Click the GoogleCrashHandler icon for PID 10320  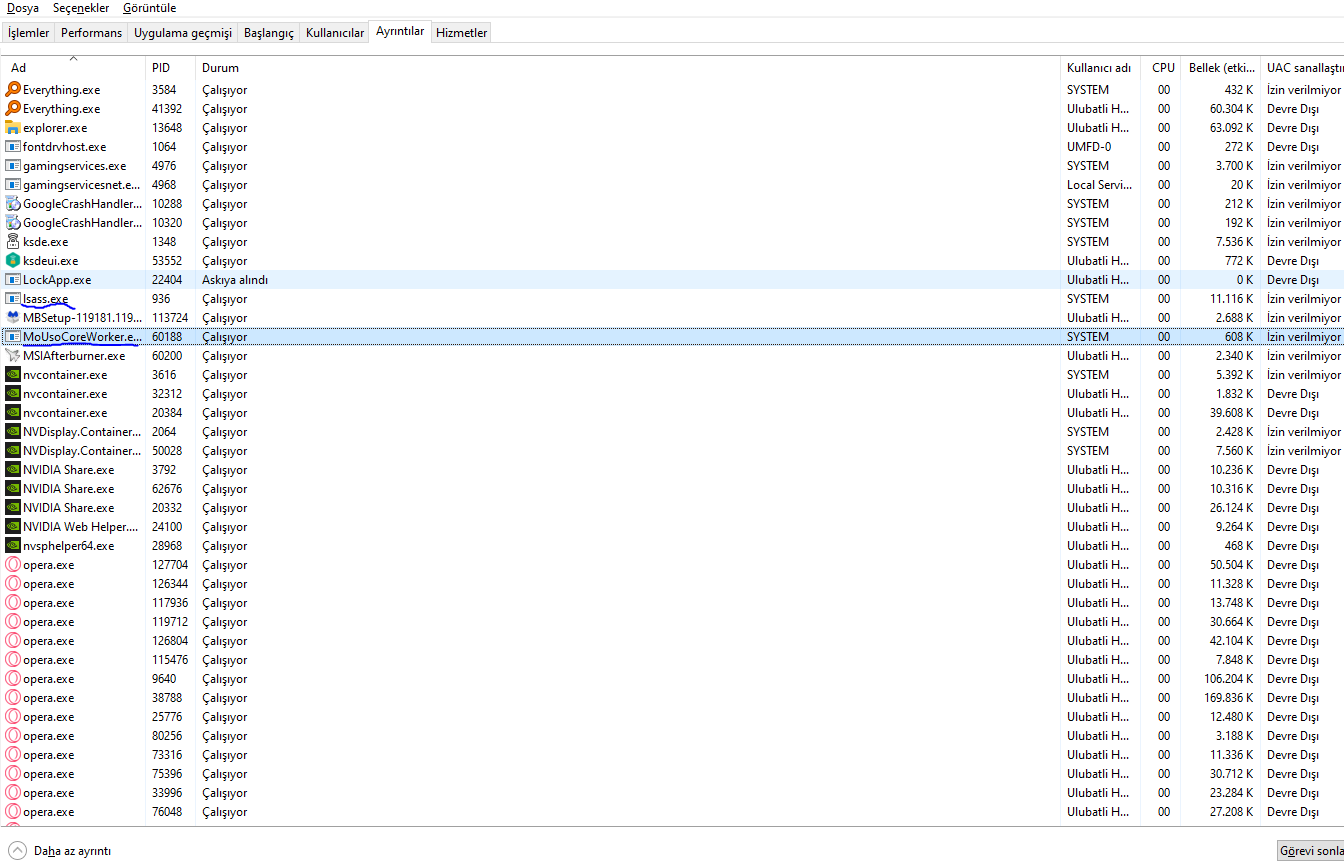tap(13, 222)
